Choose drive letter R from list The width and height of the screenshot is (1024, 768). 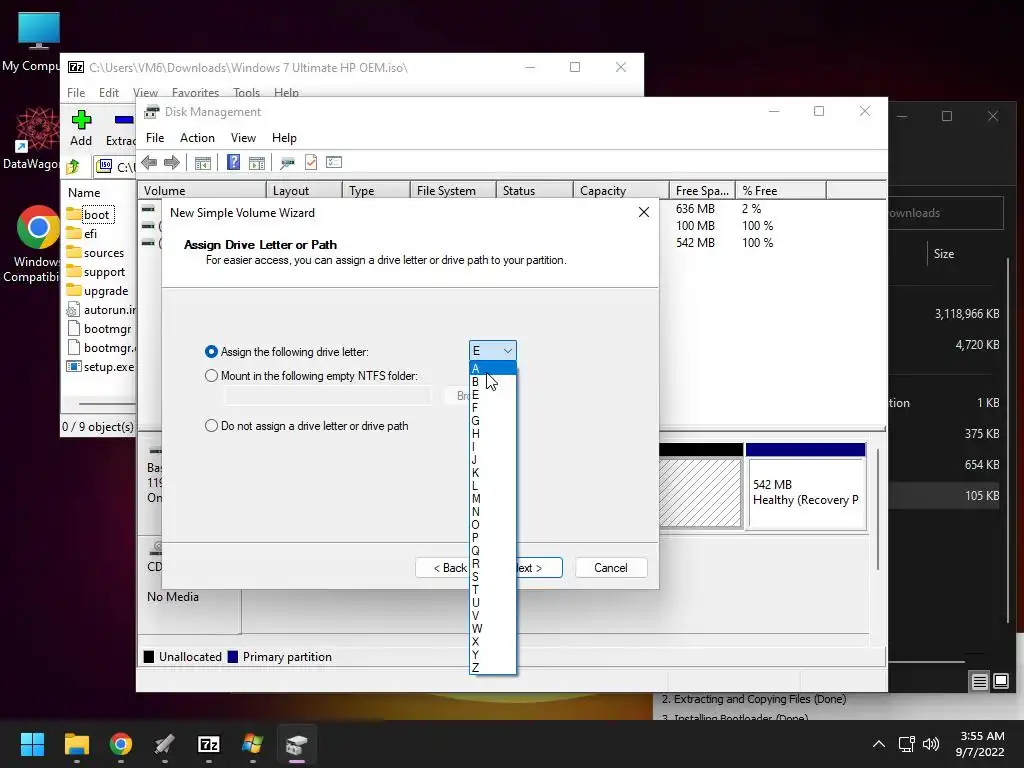pos(493,564)
